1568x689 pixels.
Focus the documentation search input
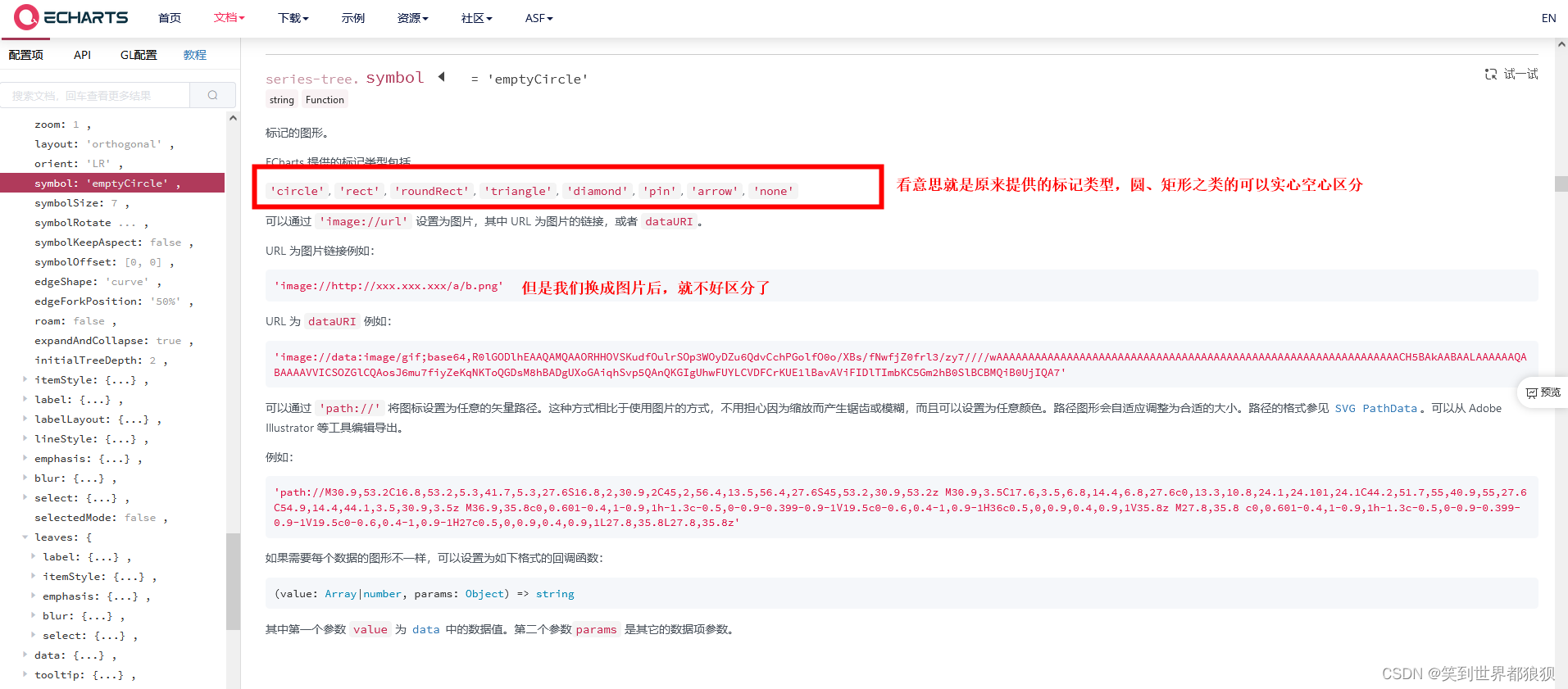95,95
